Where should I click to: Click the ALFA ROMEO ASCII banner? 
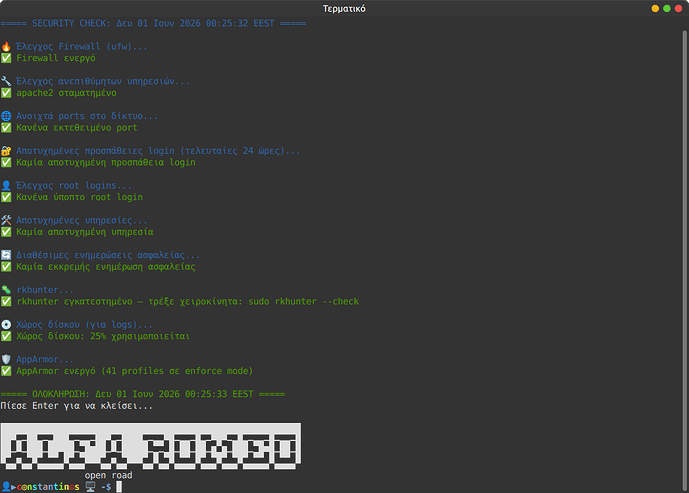point(151,446)
